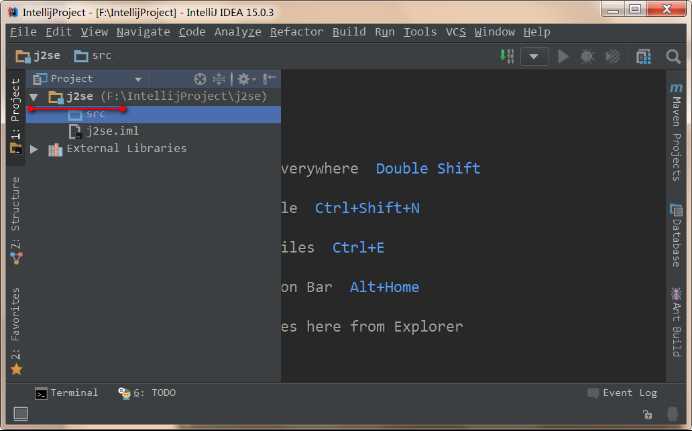This screenshot has height=431, width=692.
Task: Select External Libraries tree row
Action: point(154,148)
